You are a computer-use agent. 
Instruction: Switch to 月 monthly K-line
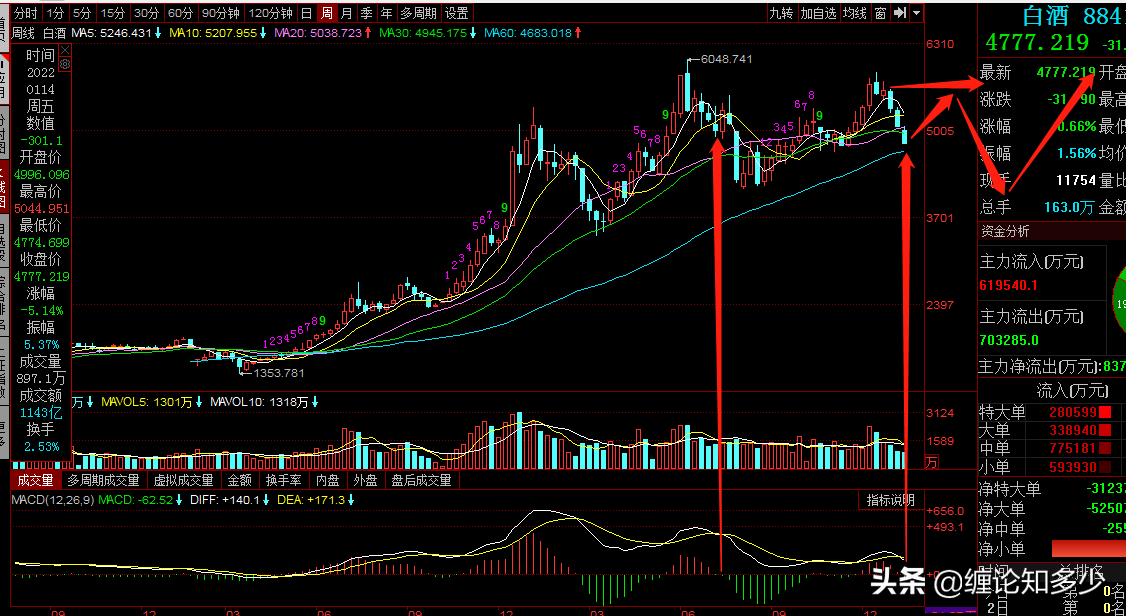(x=347, y=13)
